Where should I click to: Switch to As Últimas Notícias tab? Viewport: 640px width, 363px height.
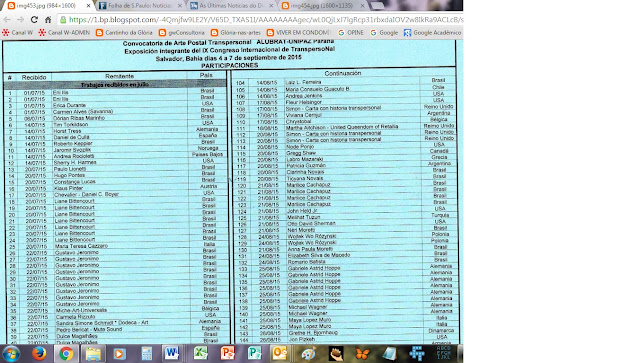click(231, 6)
